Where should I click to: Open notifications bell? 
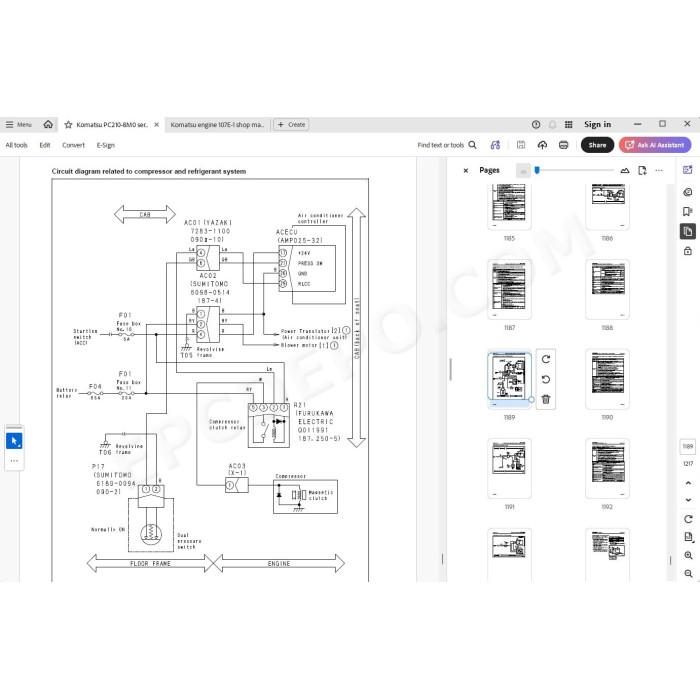point(552,125)
